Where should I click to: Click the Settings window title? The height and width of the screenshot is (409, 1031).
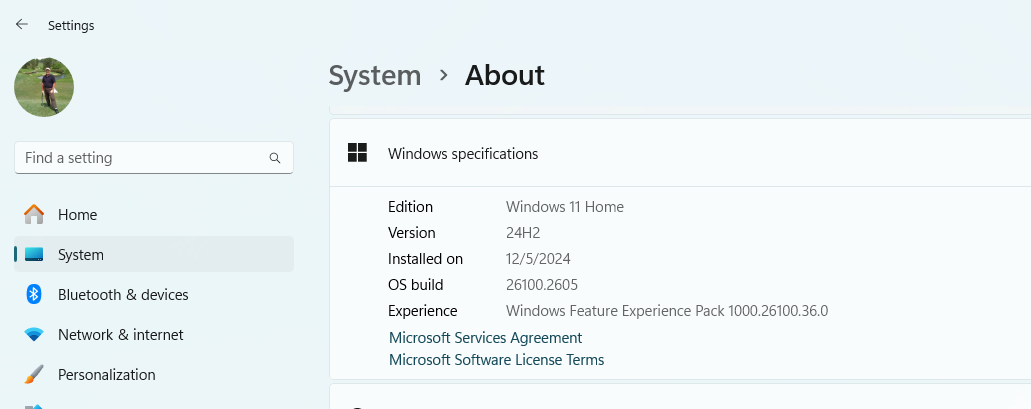click(71, 26)
